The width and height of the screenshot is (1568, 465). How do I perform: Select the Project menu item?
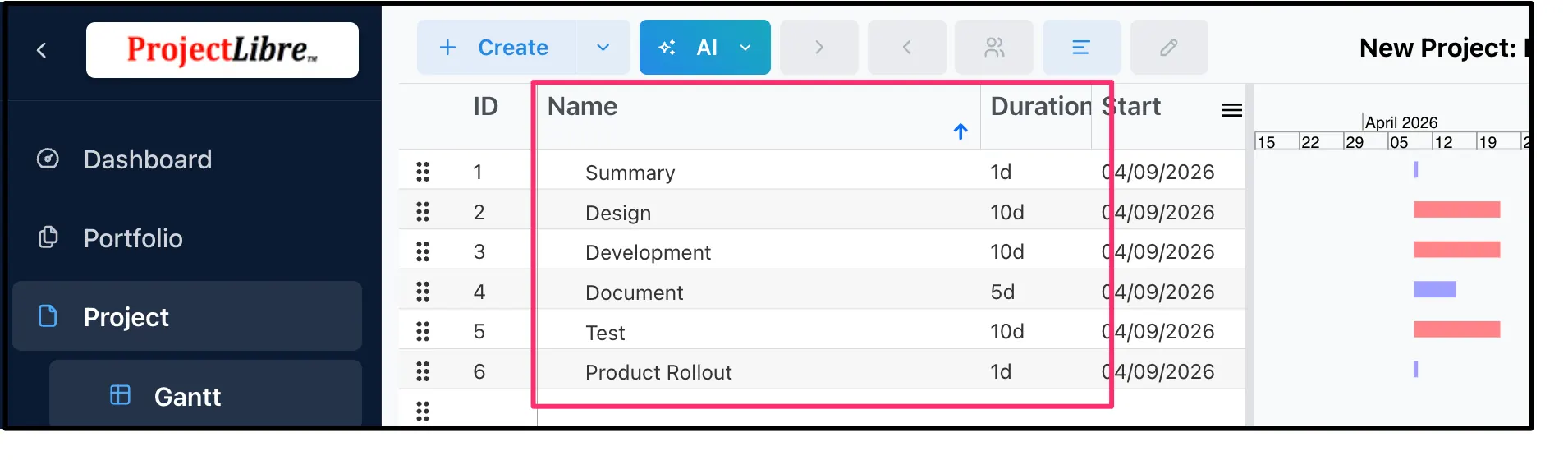187,316
